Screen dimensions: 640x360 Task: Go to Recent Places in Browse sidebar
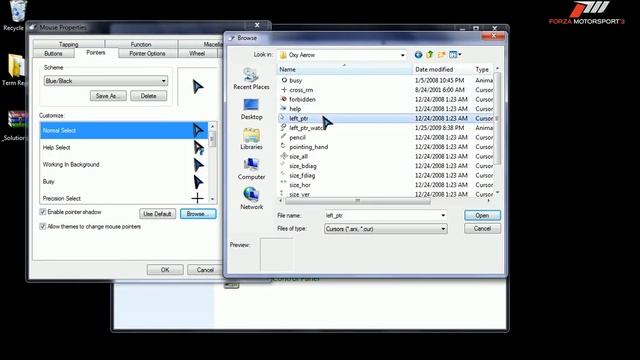coord(251,79)
